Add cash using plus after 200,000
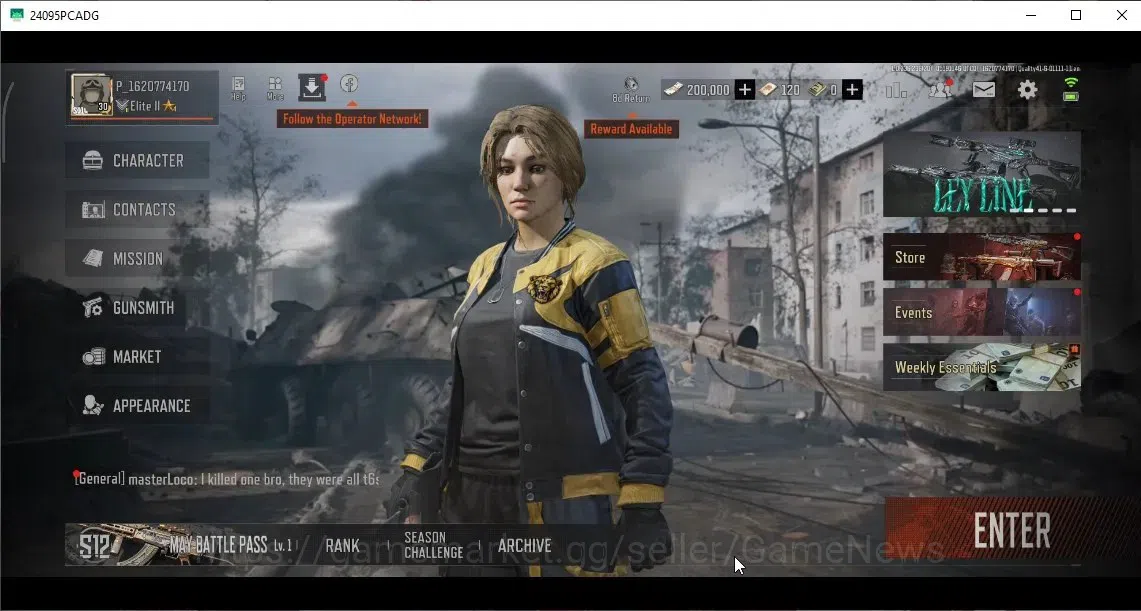This screenshot has height=611, width=1141. (x=744, y=89)
